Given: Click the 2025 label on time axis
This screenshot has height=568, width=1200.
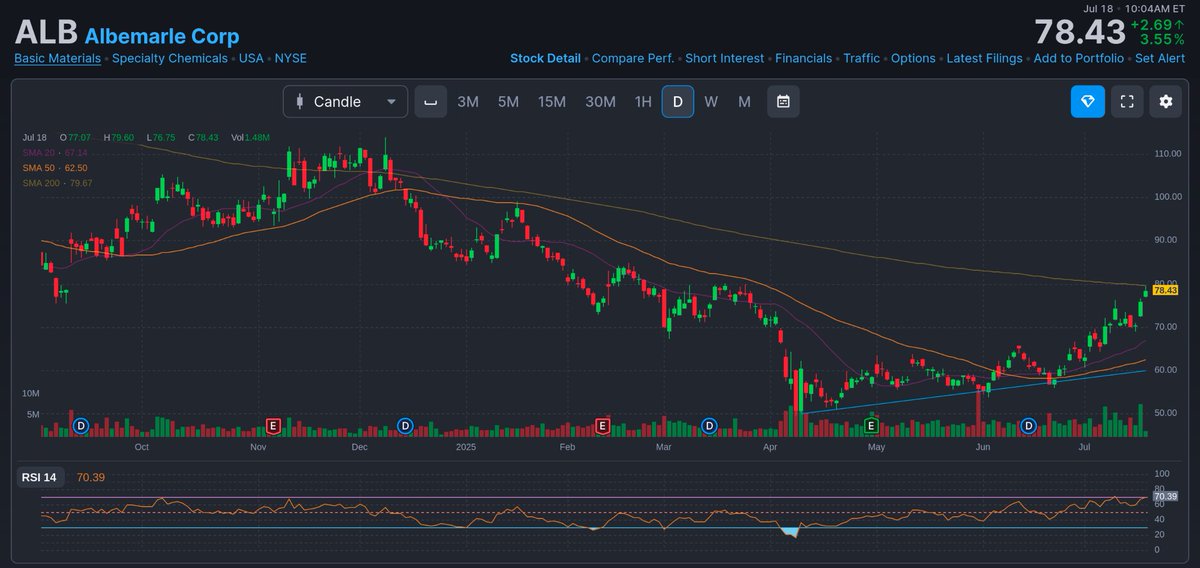Looking at the screenshot, I should [x=465, y=447].
